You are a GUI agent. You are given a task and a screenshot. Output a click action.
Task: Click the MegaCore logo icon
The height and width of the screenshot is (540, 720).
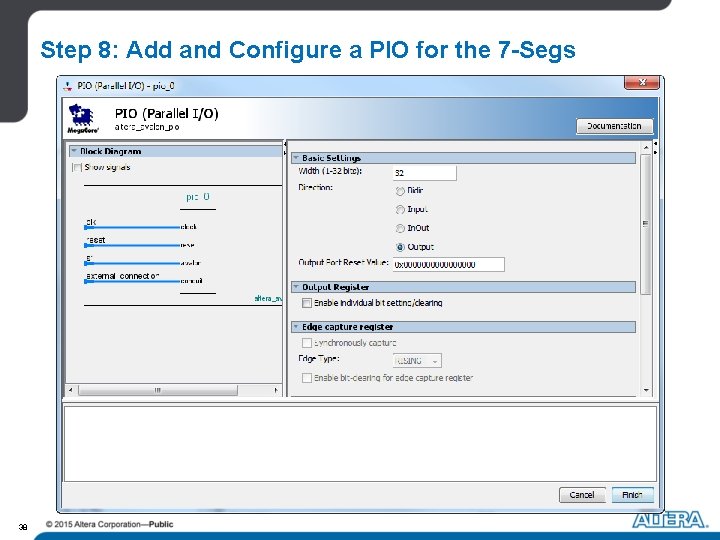pos(83,119)
